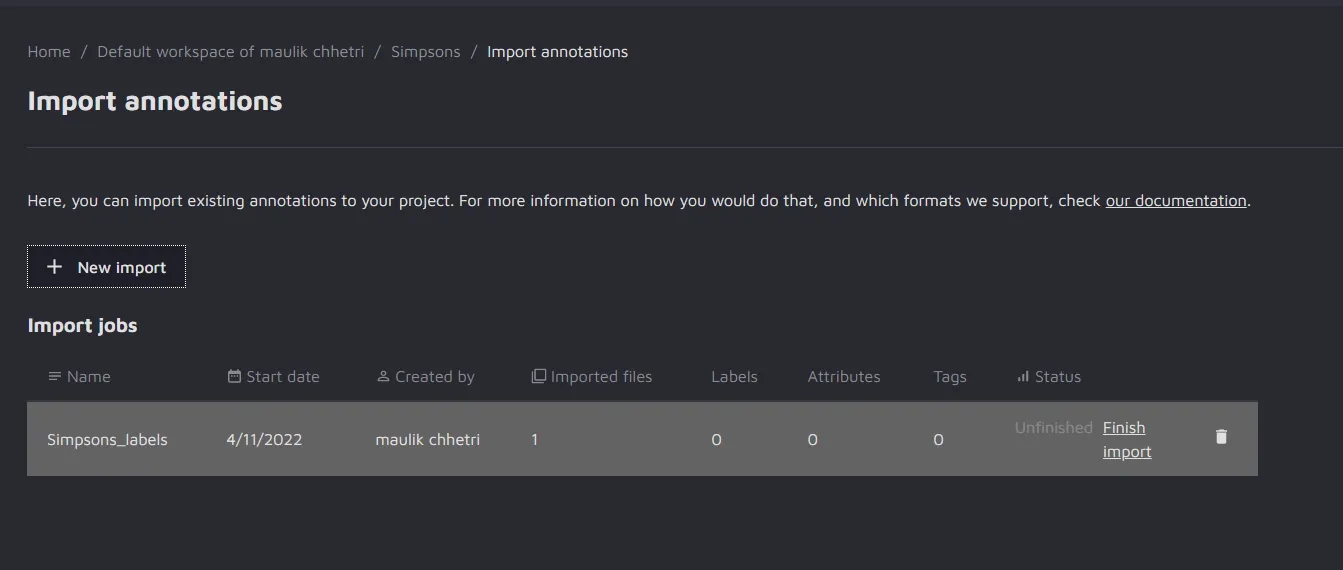Click the Unfinished status text

[x=1053, y=428]
